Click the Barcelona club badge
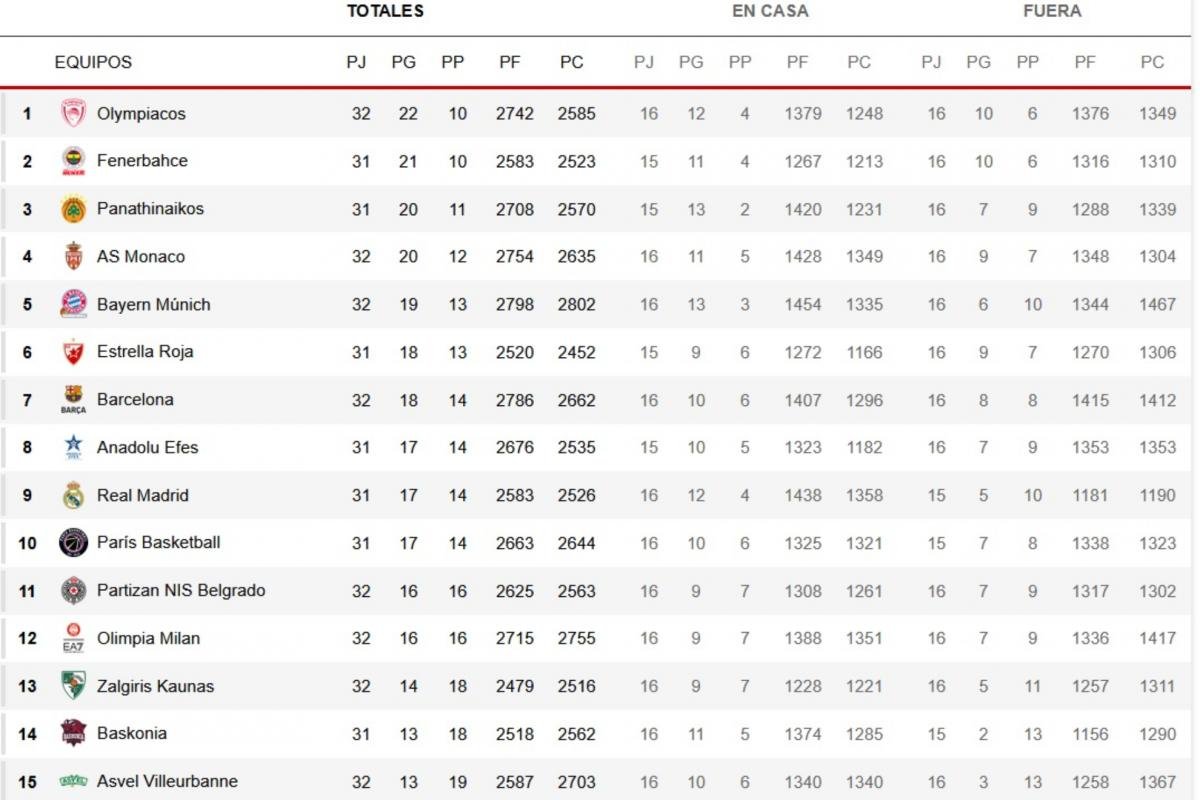Viewport: 1200px width, 800px height. click(73, 400)
